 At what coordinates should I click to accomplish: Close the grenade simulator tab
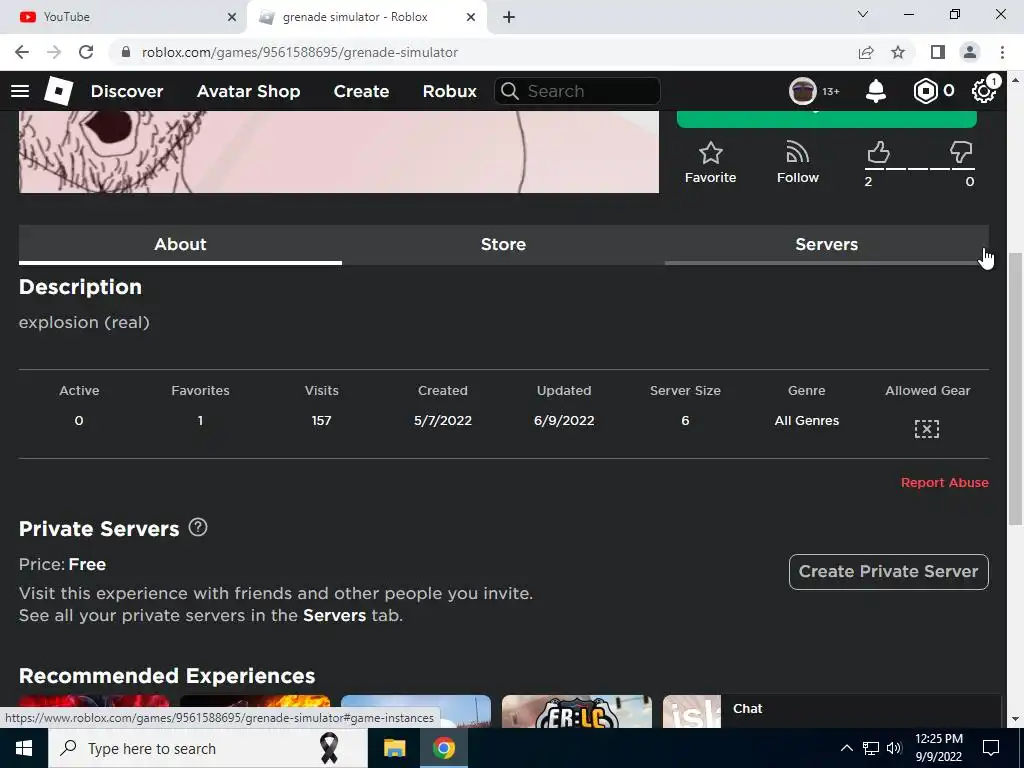coord(471,17)
